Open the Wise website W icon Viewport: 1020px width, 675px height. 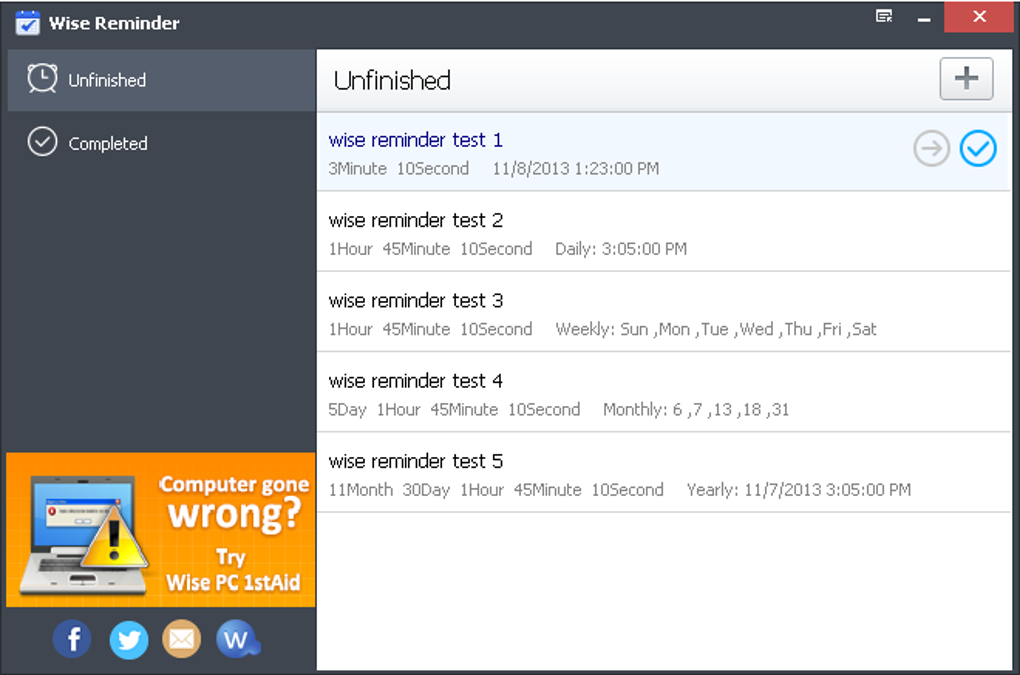237,639
